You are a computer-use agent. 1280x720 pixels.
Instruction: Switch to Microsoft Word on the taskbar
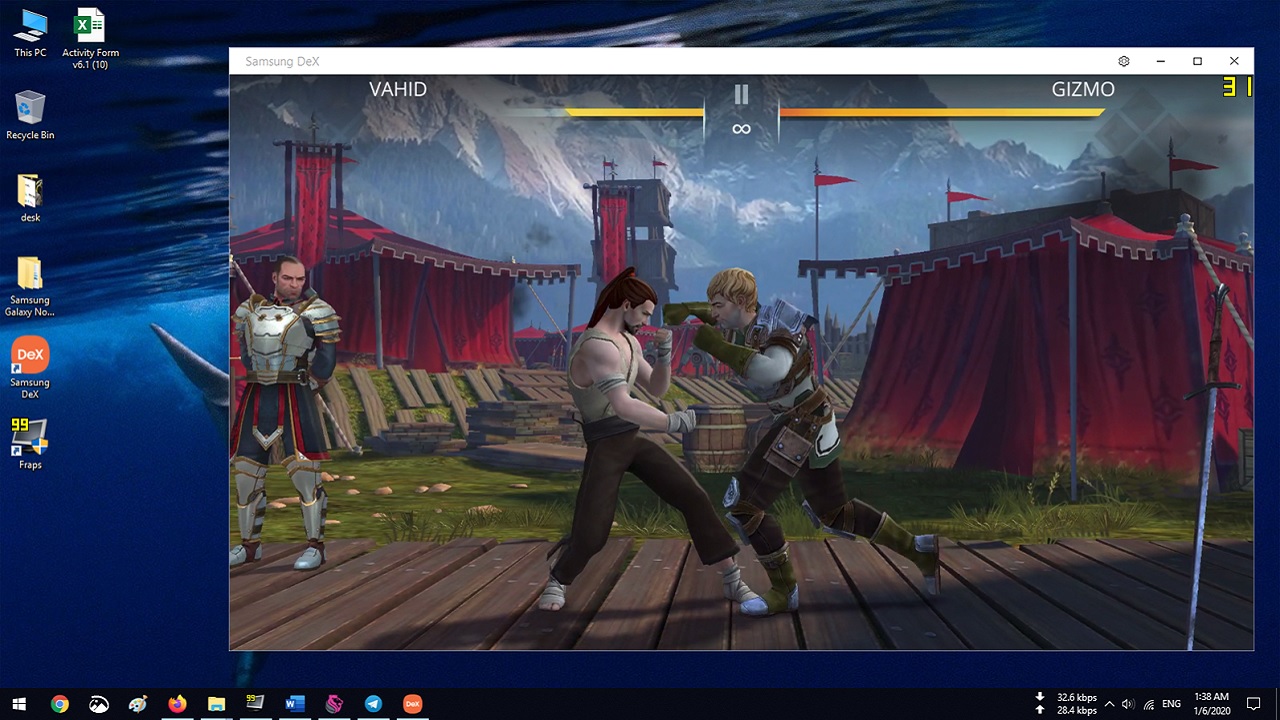tap(294, 704)
